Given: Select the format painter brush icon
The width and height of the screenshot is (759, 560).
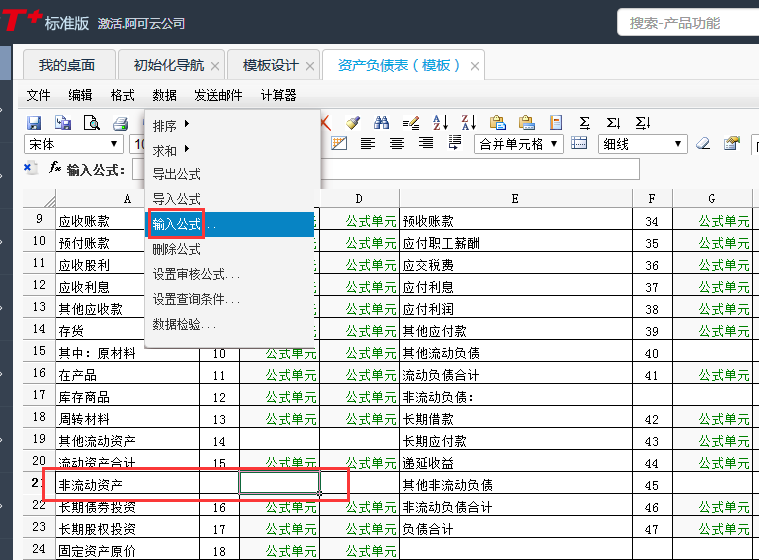Looking at the screenshot, I should (352, 123).
